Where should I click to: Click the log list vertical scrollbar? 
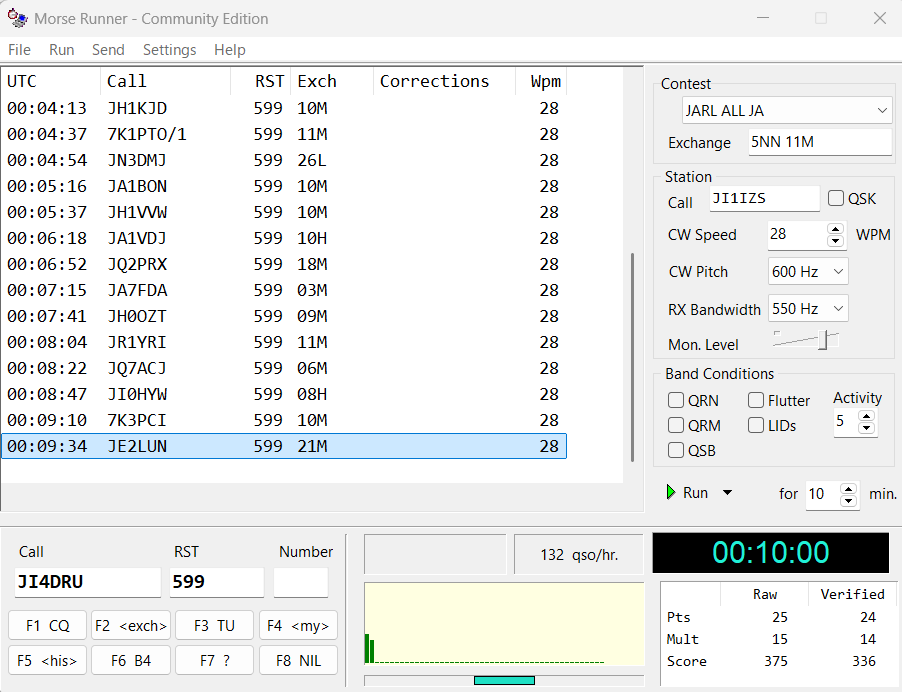632,357
